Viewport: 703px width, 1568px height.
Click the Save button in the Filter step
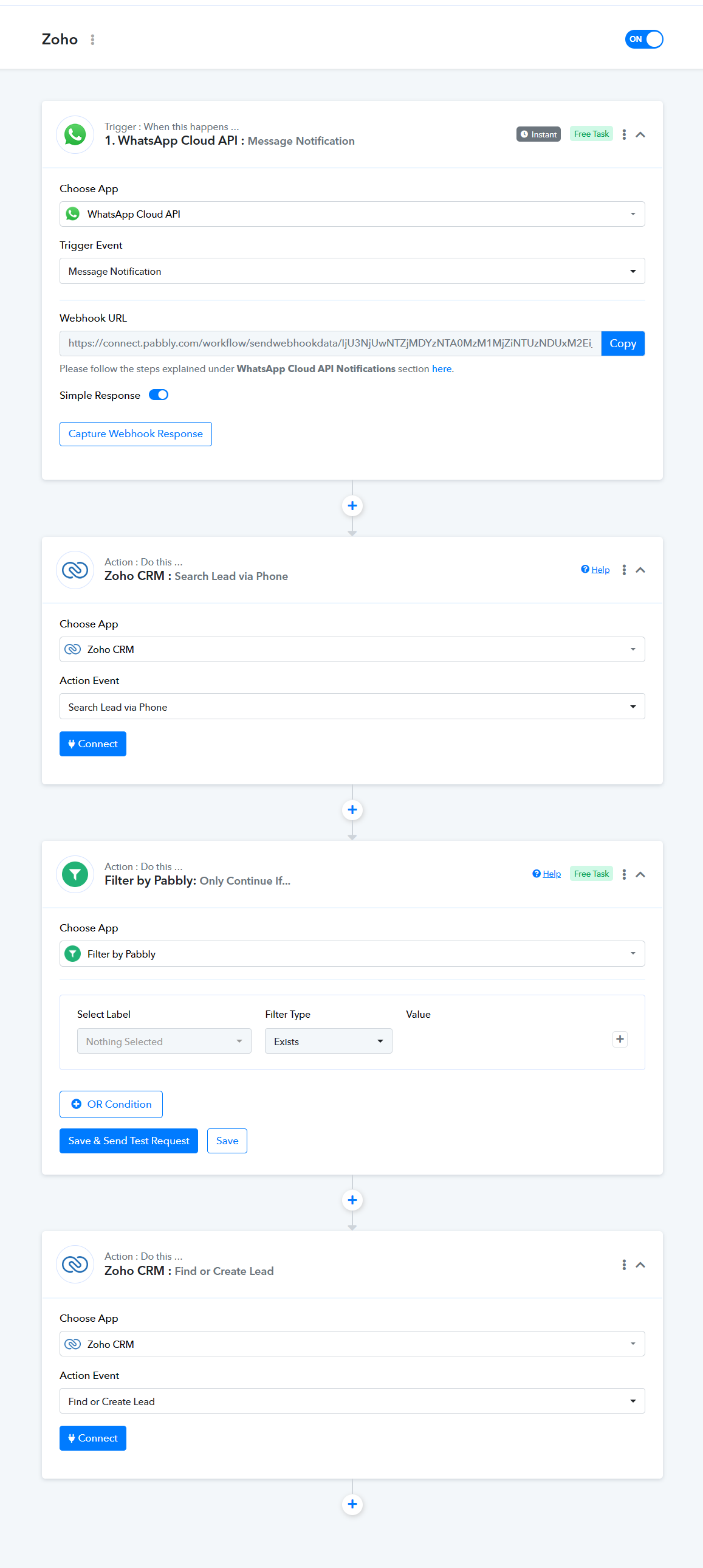click(x=227, y=1141)
